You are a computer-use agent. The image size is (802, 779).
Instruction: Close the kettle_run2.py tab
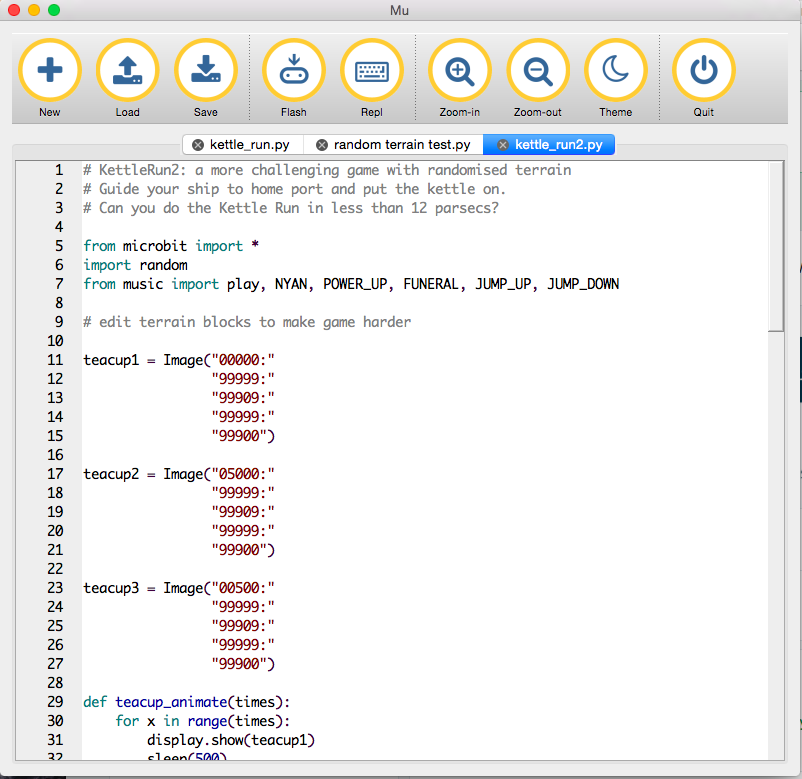point(503,145)
